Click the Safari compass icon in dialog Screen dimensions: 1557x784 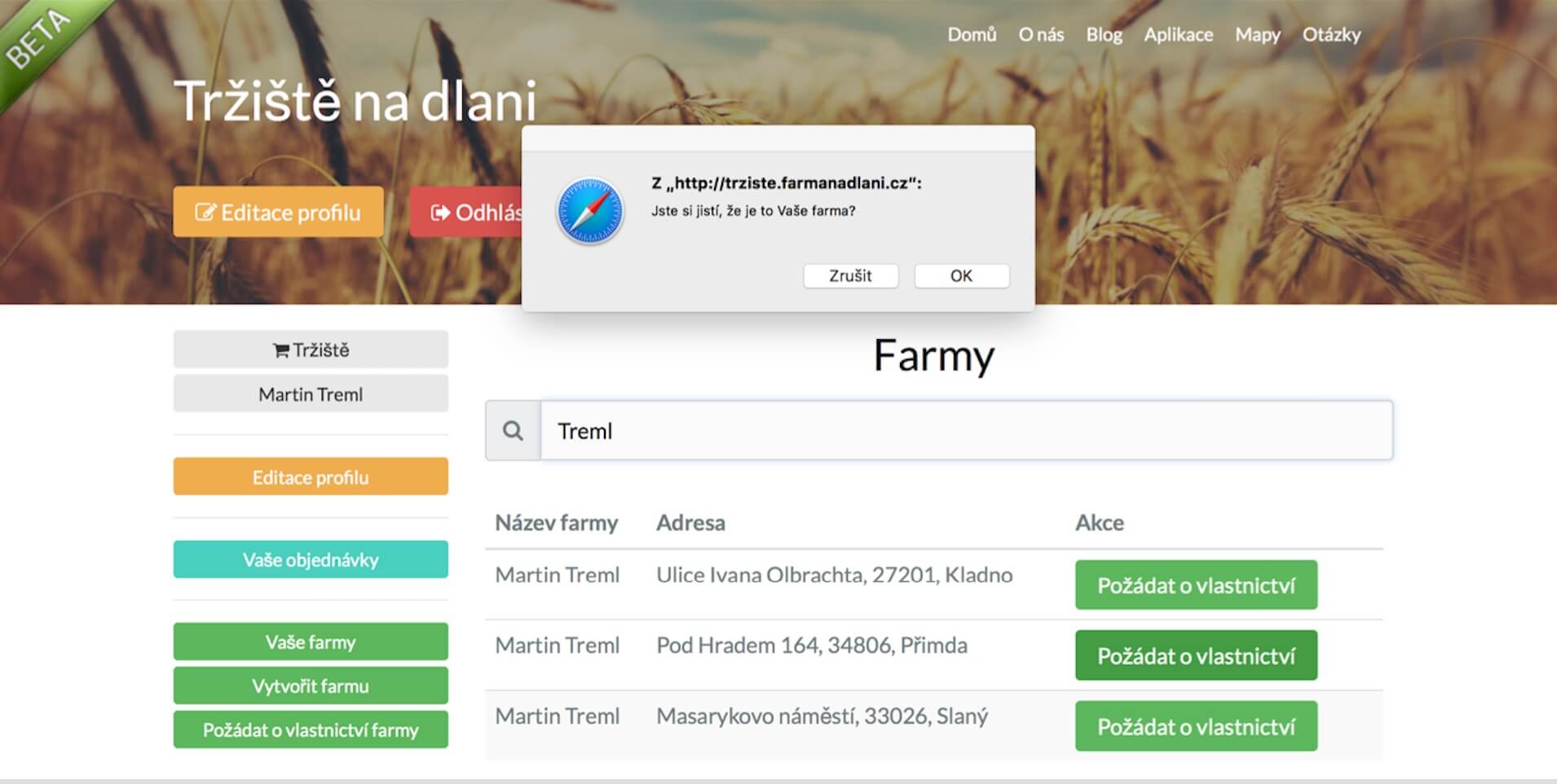589,211
